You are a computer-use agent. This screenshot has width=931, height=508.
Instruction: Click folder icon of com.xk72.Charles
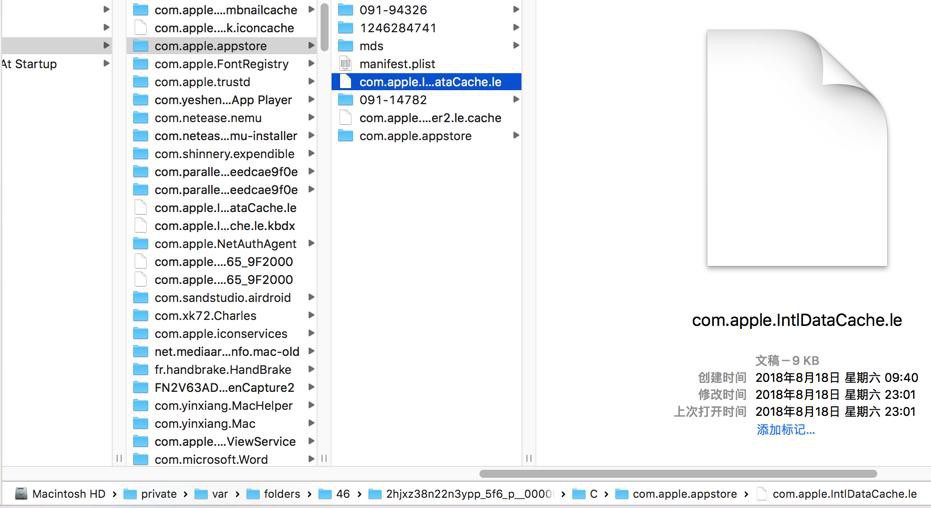(141, 315)
